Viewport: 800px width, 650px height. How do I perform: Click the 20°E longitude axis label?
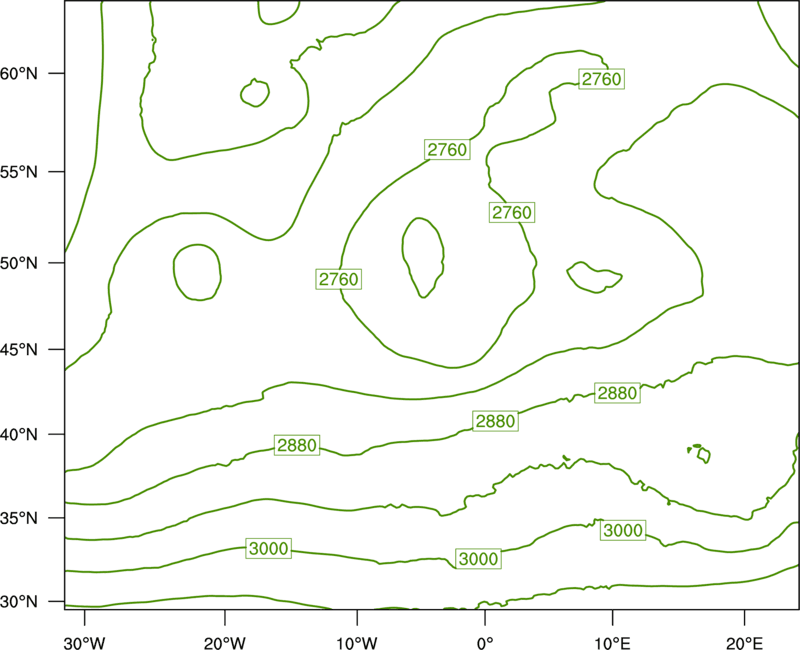click(x=744, y=643)
